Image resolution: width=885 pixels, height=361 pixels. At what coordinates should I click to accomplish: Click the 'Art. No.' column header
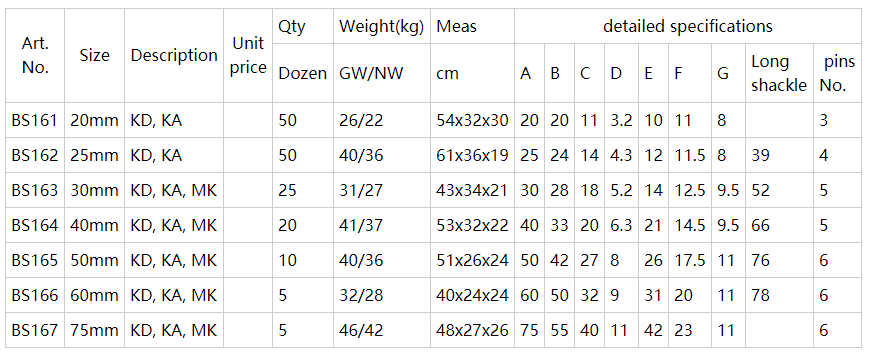[x=35, y=55]
